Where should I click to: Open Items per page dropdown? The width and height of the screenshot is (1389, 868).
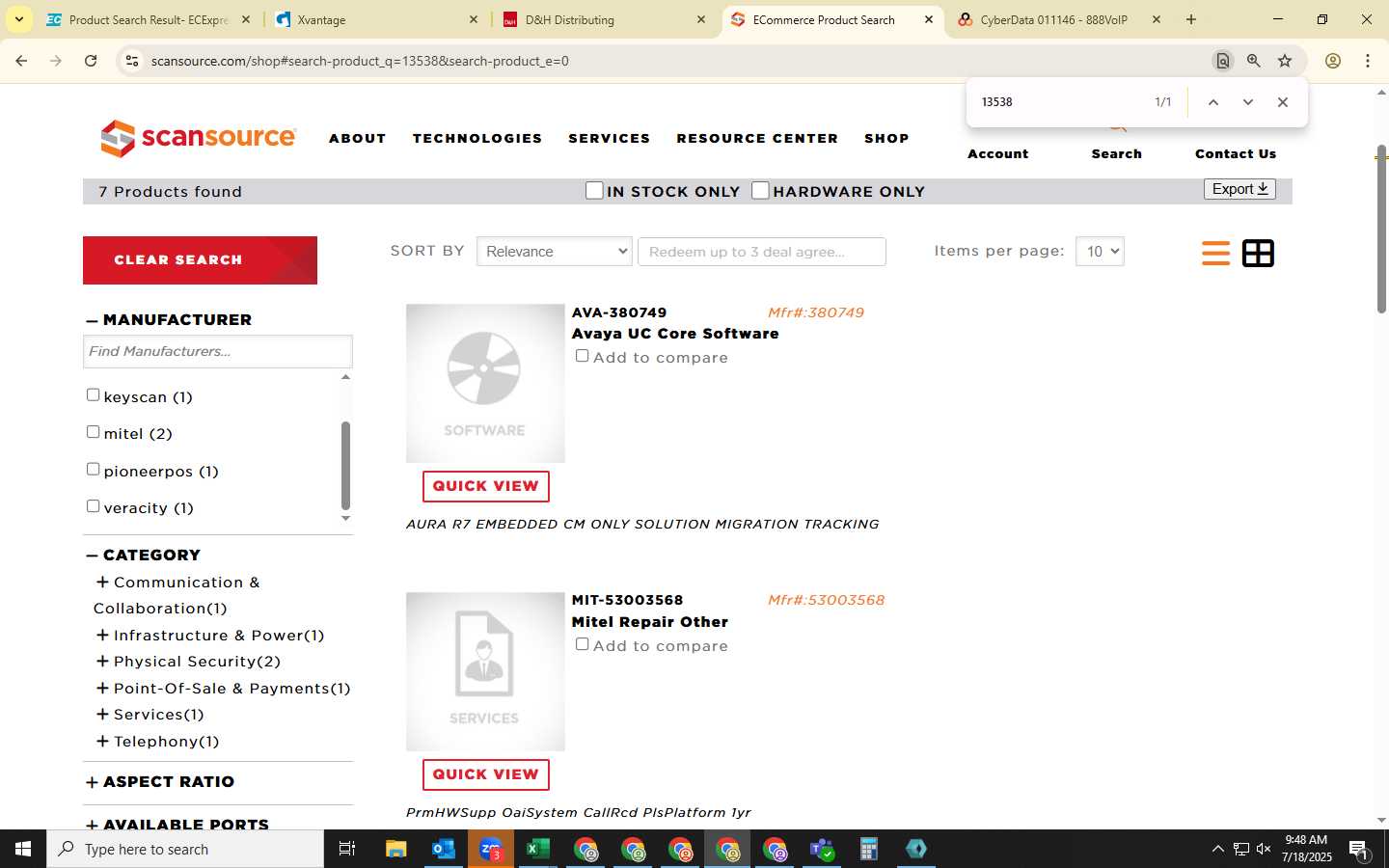tap(1100, 252)
